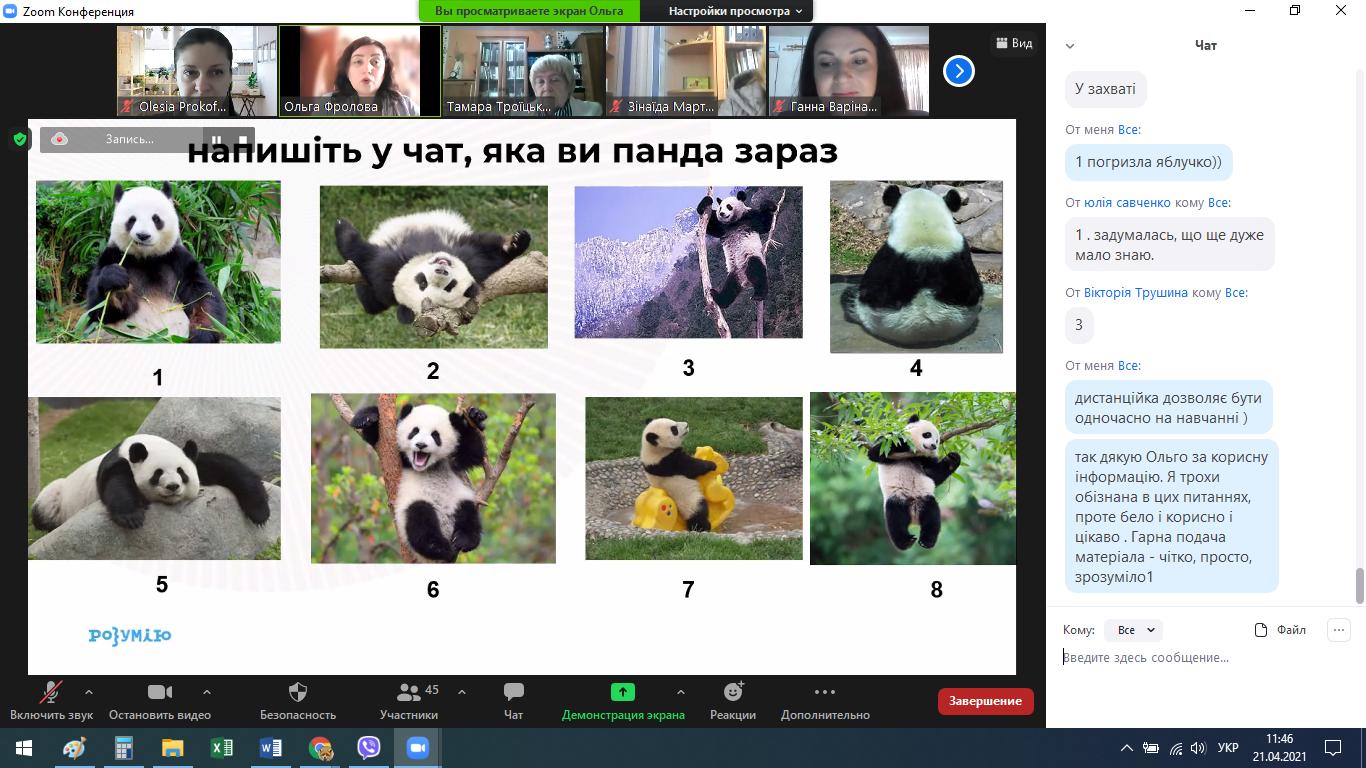
Task: Expand the view settings dropdown
Action: (738, 11)
